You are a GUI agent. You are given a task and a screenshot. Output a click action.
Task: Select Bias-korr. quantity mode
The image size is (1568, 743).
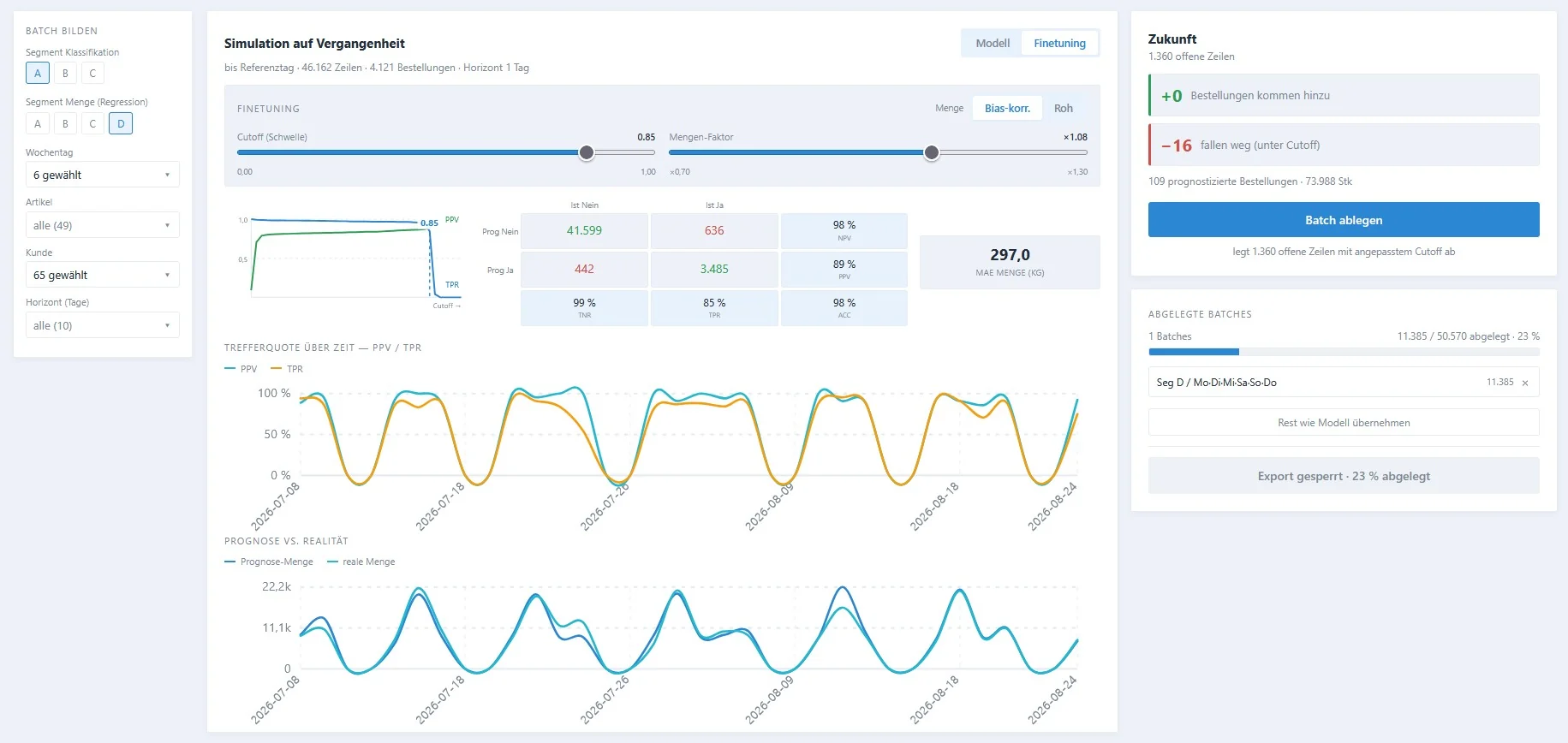pos(1007,108)
